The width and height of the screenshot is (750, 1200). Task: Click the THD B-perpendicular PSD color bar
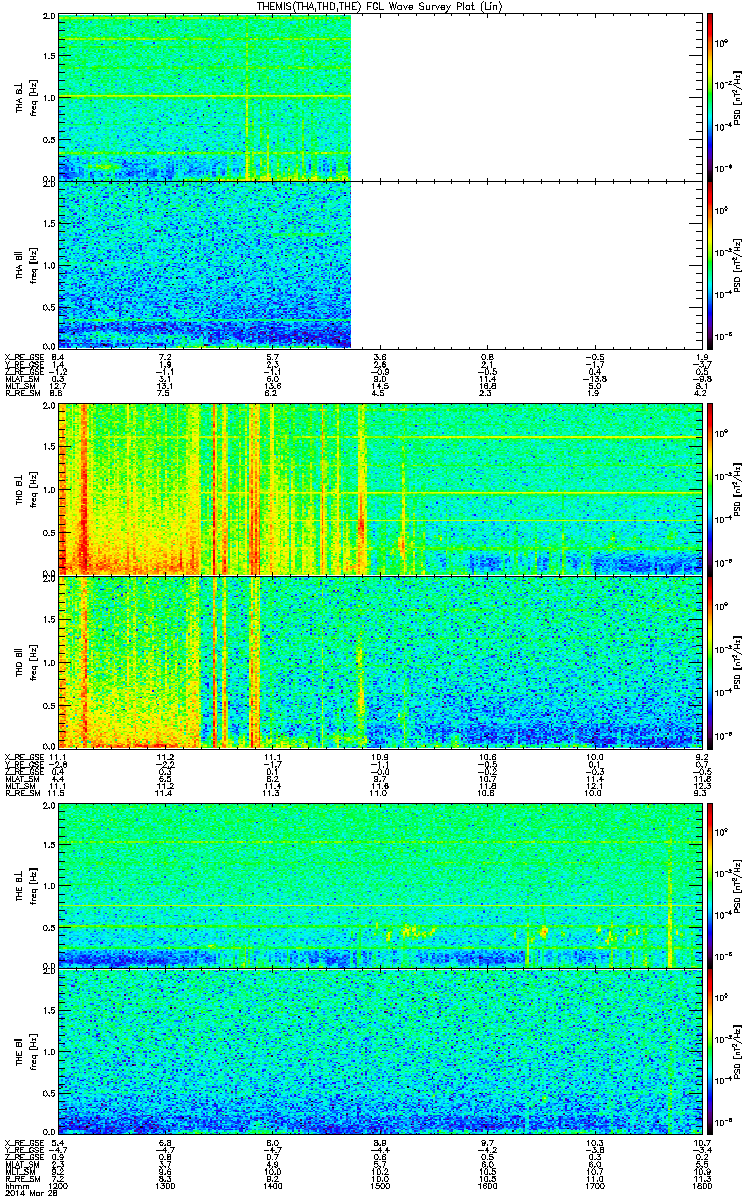click(709, 489)
